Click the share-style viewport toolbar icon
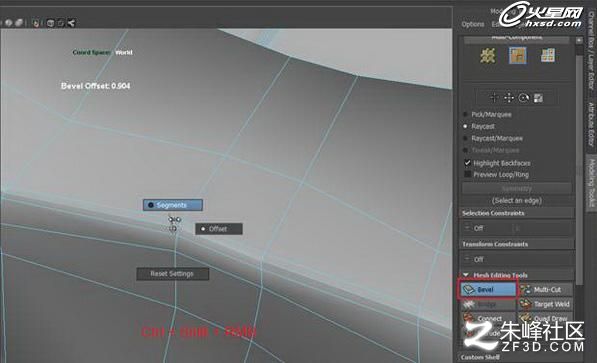Viewport: 597px width, 363px height. coord(71,23)
